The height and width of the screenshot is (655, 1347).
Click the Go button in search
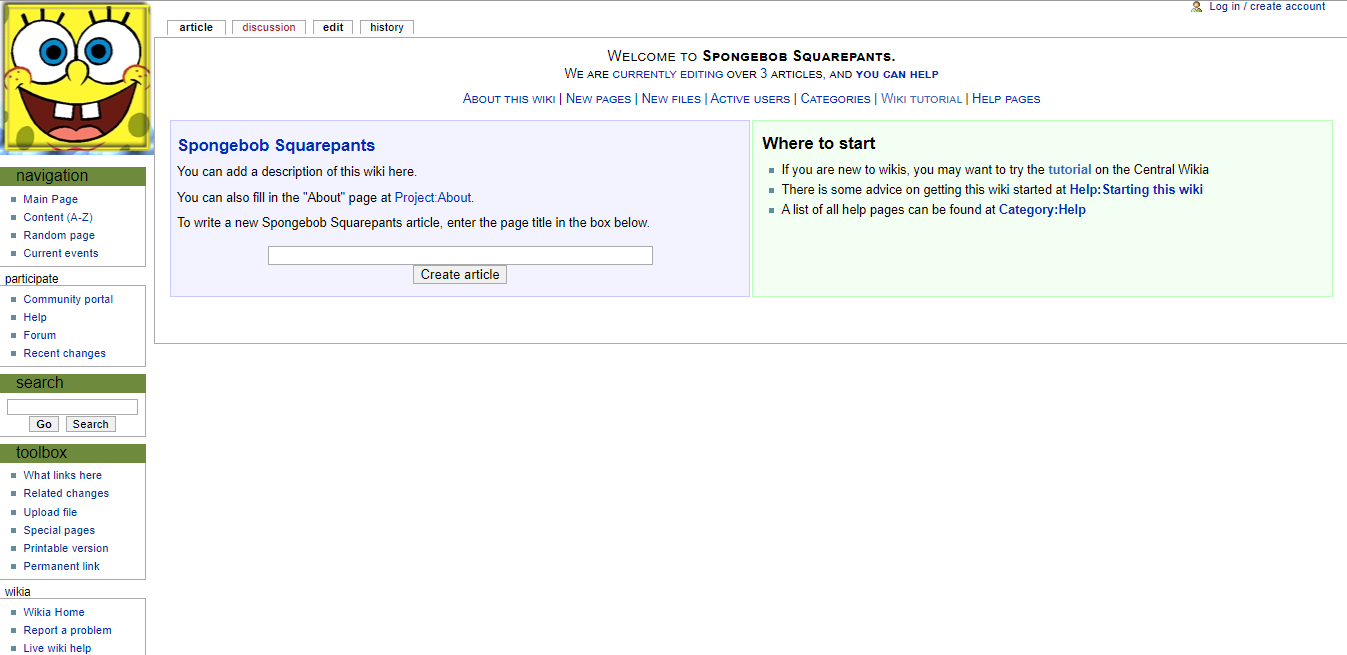pyautogui.click(x=44, y=424)
